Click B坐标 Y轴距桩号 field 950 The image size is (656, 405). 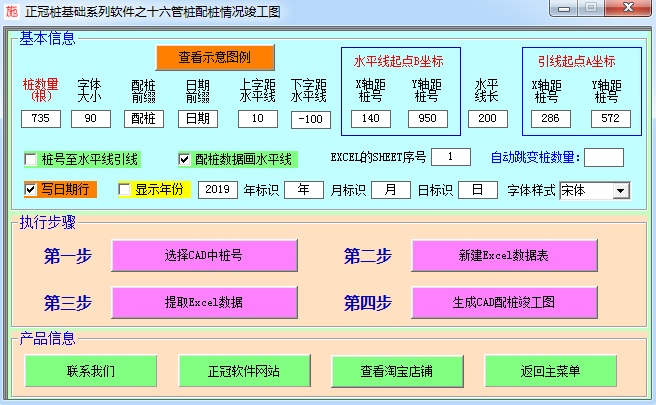click(x=428, y=119)
